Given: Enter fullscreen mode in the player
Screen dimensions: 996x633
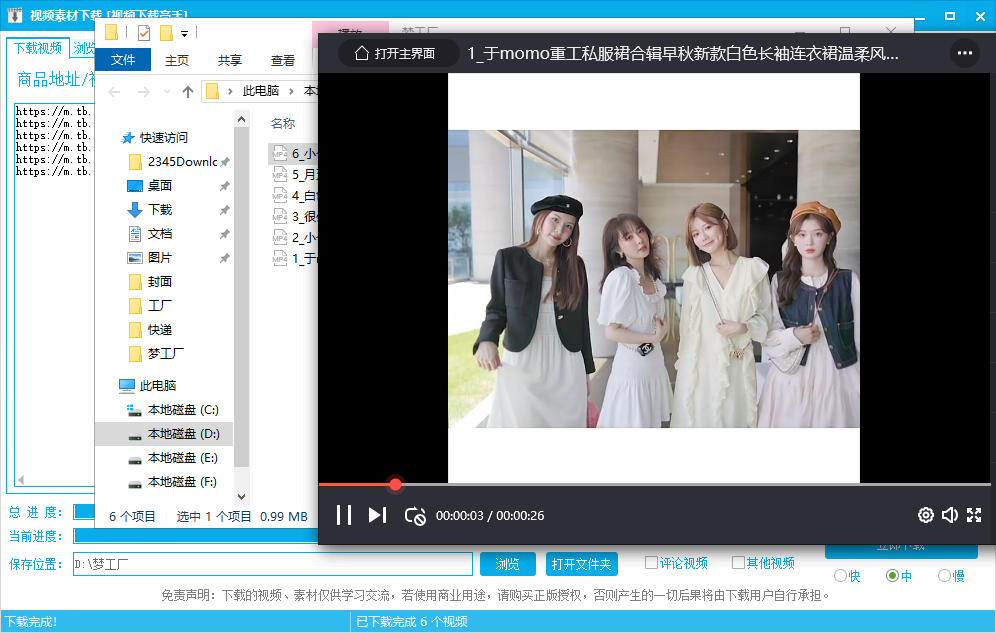Looking at the screenshot, I should pos(974,515).
